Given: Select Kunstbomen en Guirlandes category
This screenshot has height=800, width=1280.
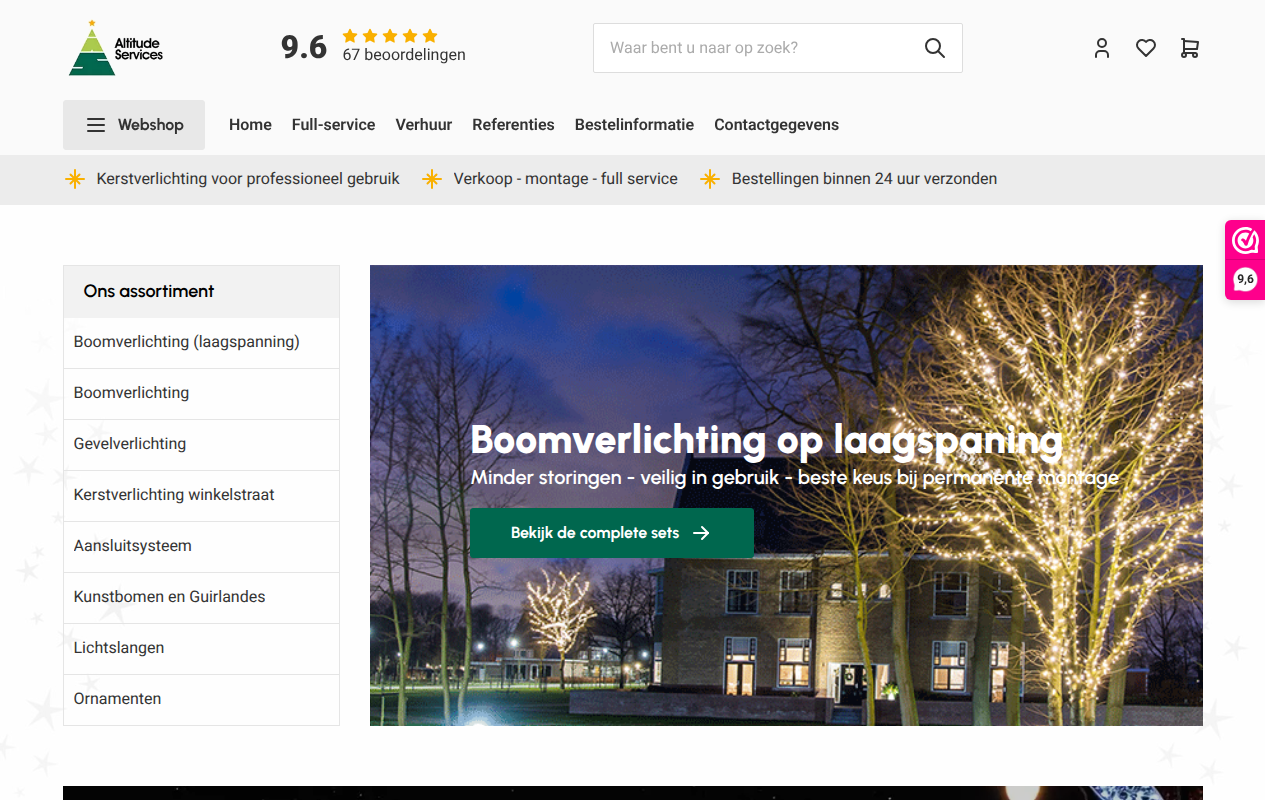Looking at the screenshot, I should tap(201, 598).
